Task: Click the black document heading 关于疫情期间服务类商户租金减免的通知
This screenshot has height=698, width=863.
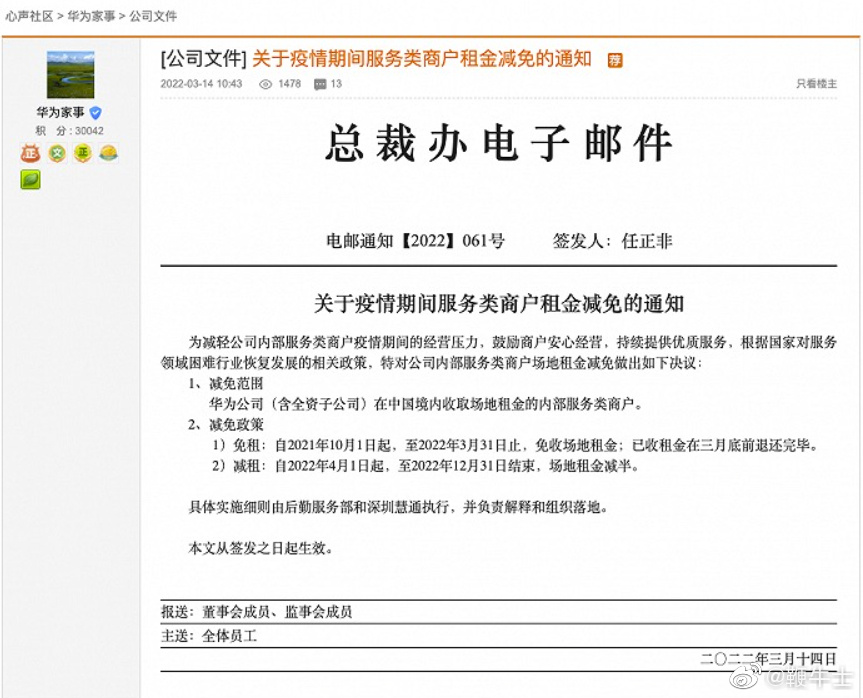Action: (499, 304)
